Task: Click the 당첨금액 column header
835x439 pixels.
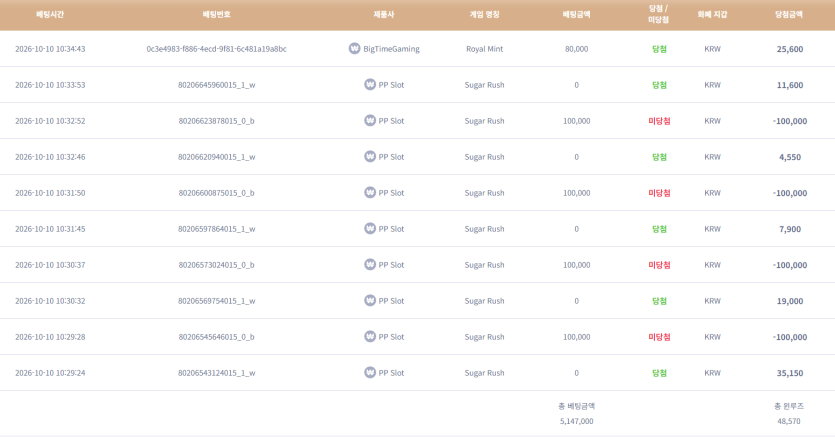Action: pos(789,14)
